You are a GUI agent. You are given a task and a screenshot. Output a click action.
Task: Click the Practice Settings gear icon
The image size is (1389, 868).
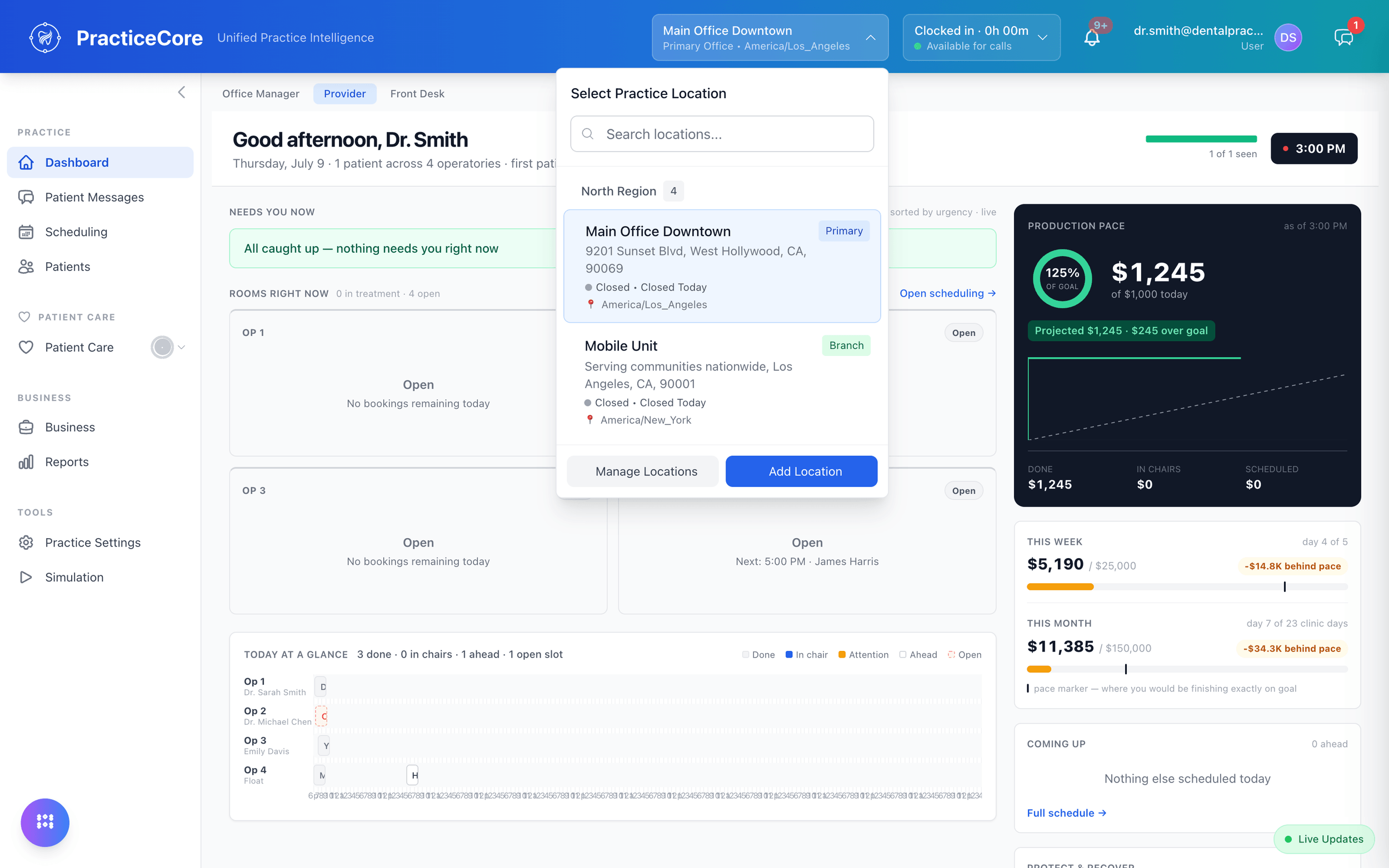point(26,543)
